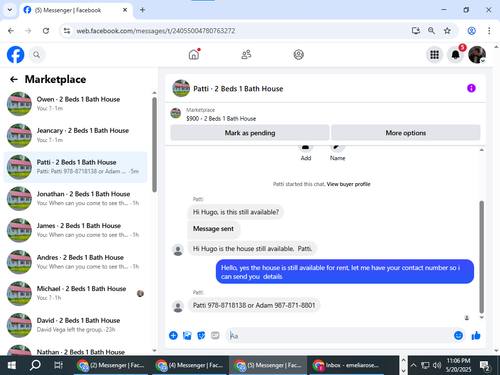Send a thumbs-up like
Screen dimensions: 500x375
pyautogui.click(x=476, y=335)
